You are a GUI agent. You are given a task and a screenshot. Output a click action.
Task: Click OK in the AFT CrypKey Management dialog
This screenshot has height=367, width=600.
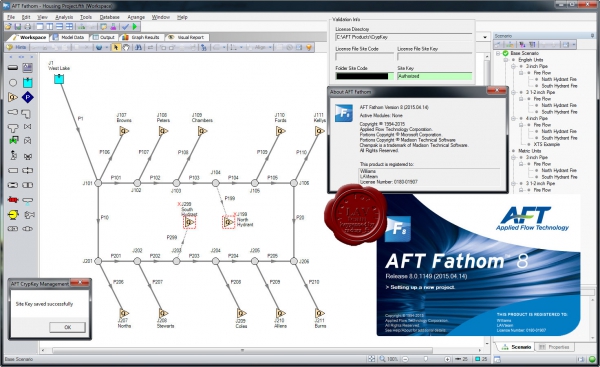(x=67, y=327)
